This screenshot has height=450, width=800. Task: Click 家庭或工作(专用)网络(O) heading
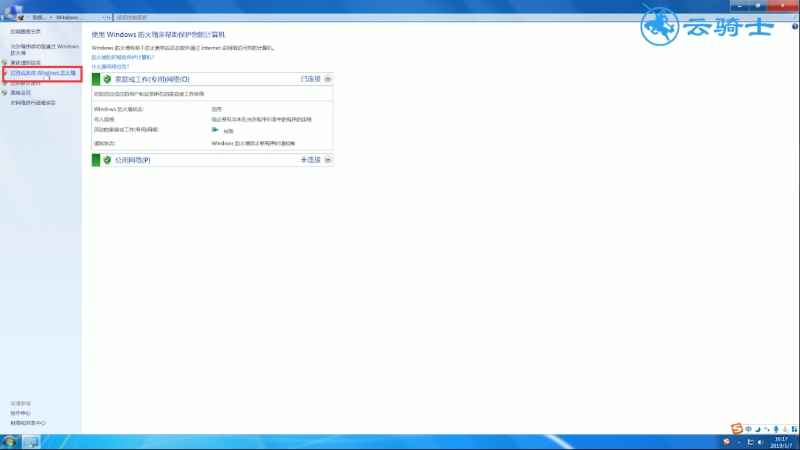click(x=152, y=79)
